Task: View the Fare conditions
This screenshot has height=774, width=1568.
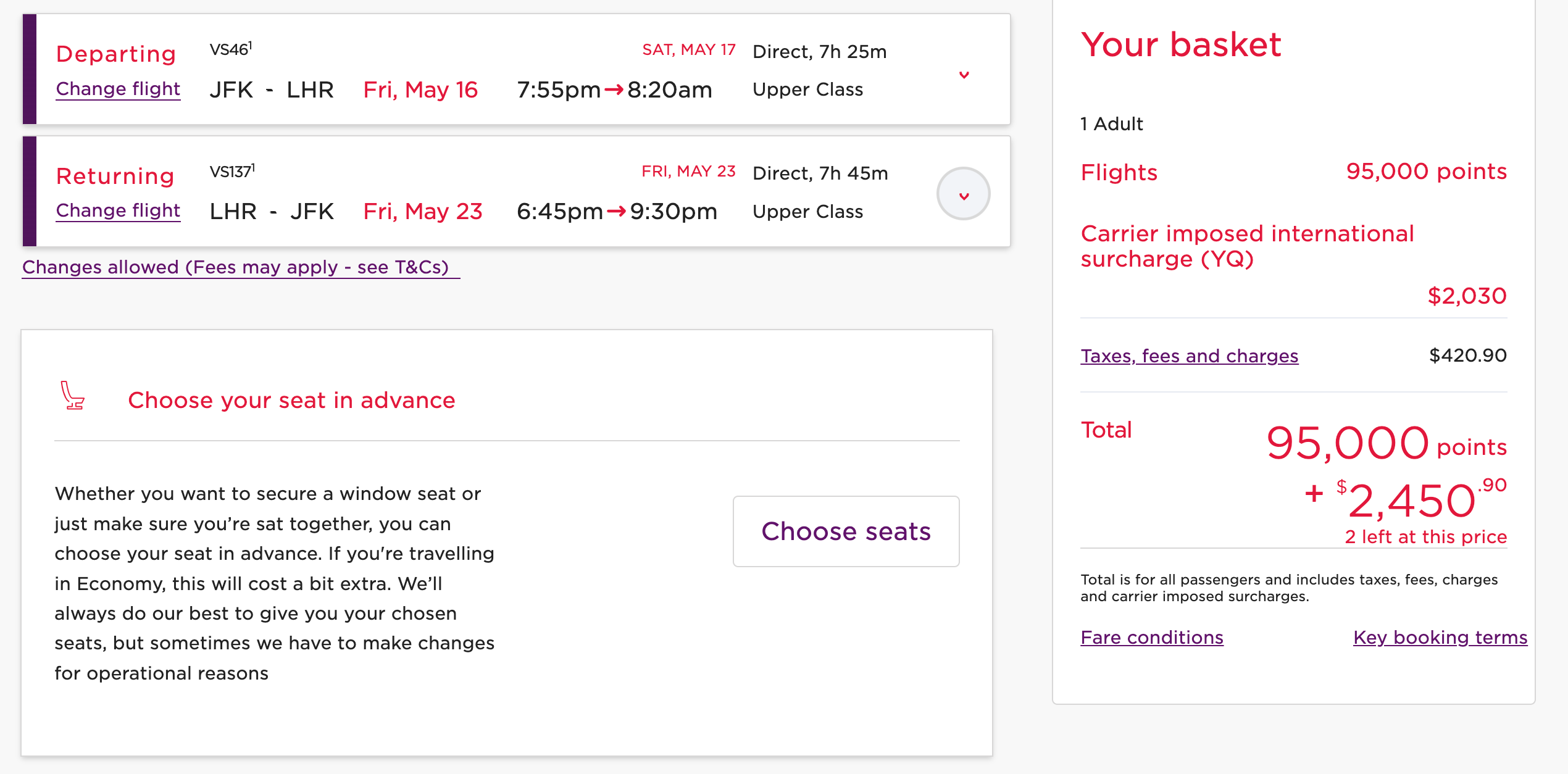Action: tap(1151, 638)
